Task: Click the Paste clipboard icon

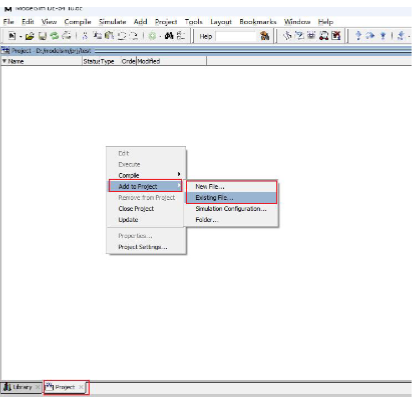Action: (109, 35)
